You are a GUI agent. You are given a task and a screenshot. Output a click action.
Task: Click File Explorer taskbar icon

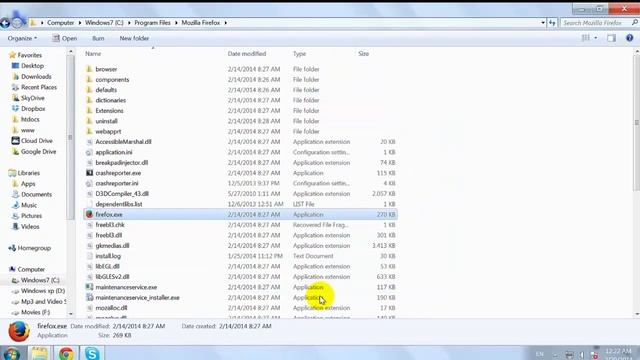tap(40, 353)
